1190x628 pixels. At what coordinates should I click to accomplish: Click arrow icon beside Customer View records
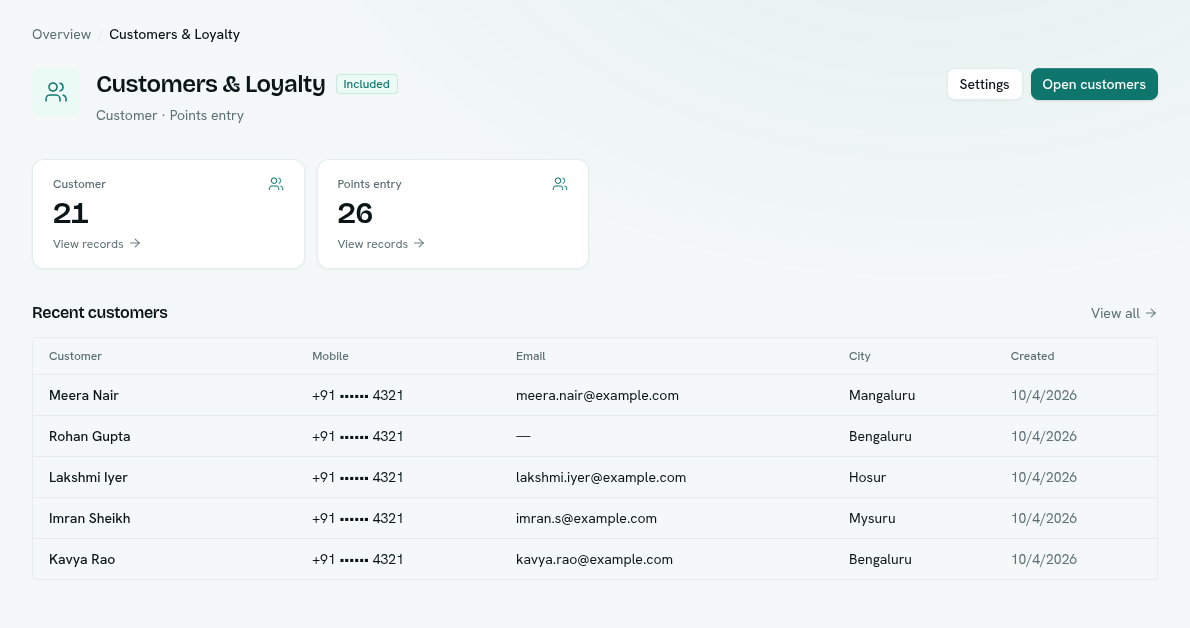pyautogui.click(x=135, y=243)
